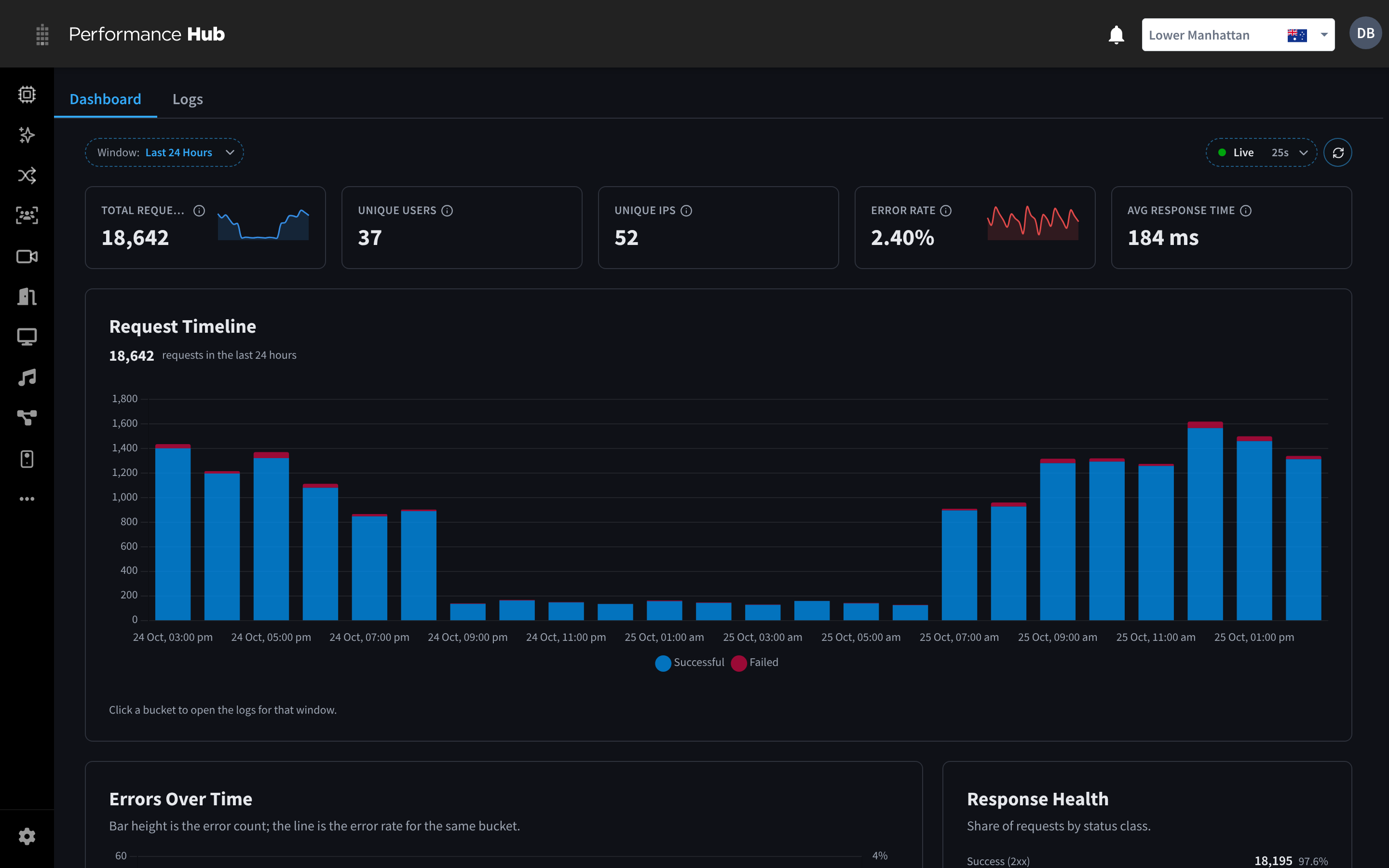Image resolution: width=1389 pixels, height=868 pixels.
Task: Click the 2.40% error rate value
Action: (x=902, y=238)
